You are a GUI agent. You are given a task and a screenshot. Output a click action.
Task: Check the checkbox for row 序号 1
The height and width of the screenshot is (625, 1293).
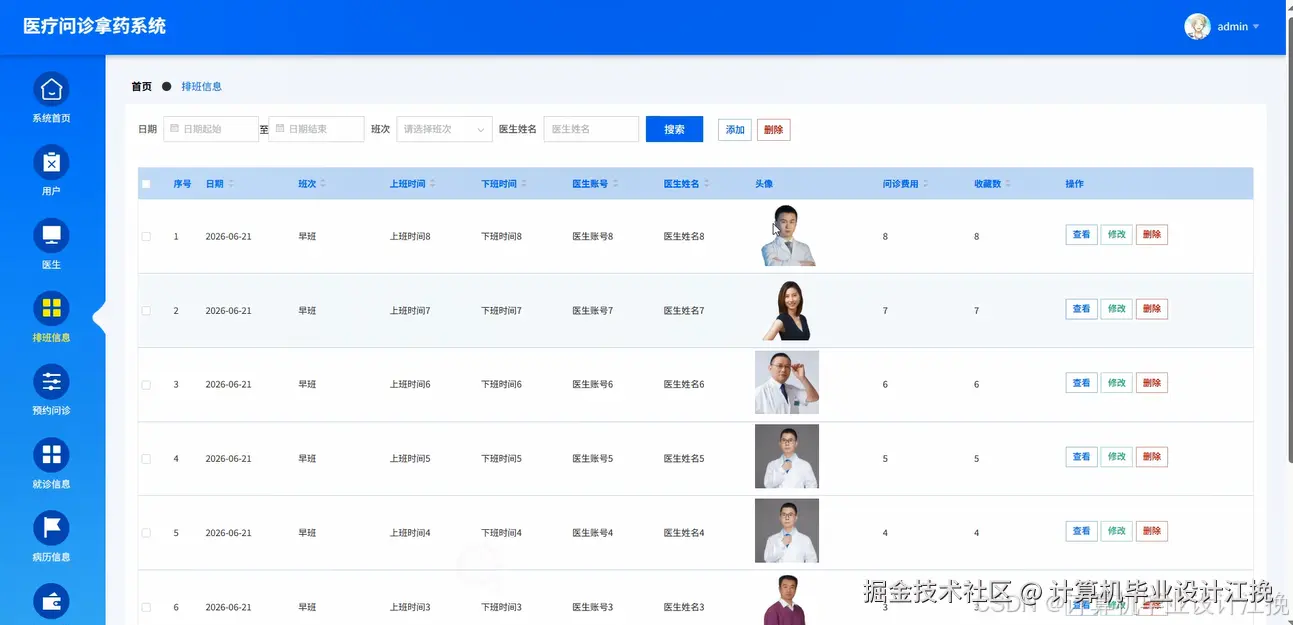pos(145,236)
